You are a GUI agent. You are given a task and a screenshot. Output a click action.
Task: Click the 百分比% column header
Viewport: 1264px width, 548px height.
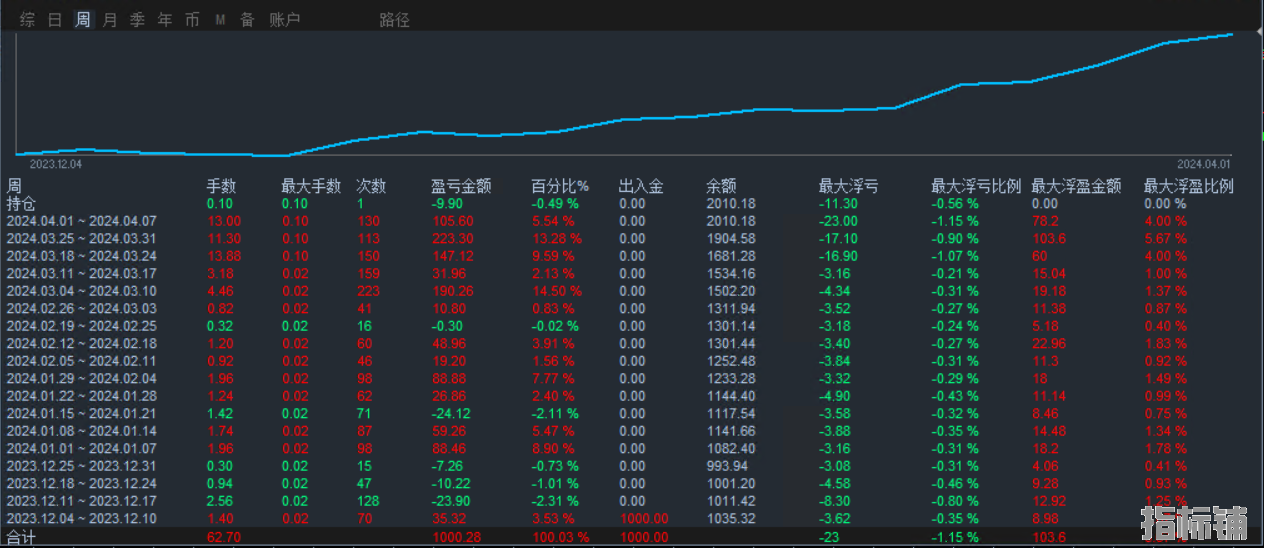click(560, 186)
